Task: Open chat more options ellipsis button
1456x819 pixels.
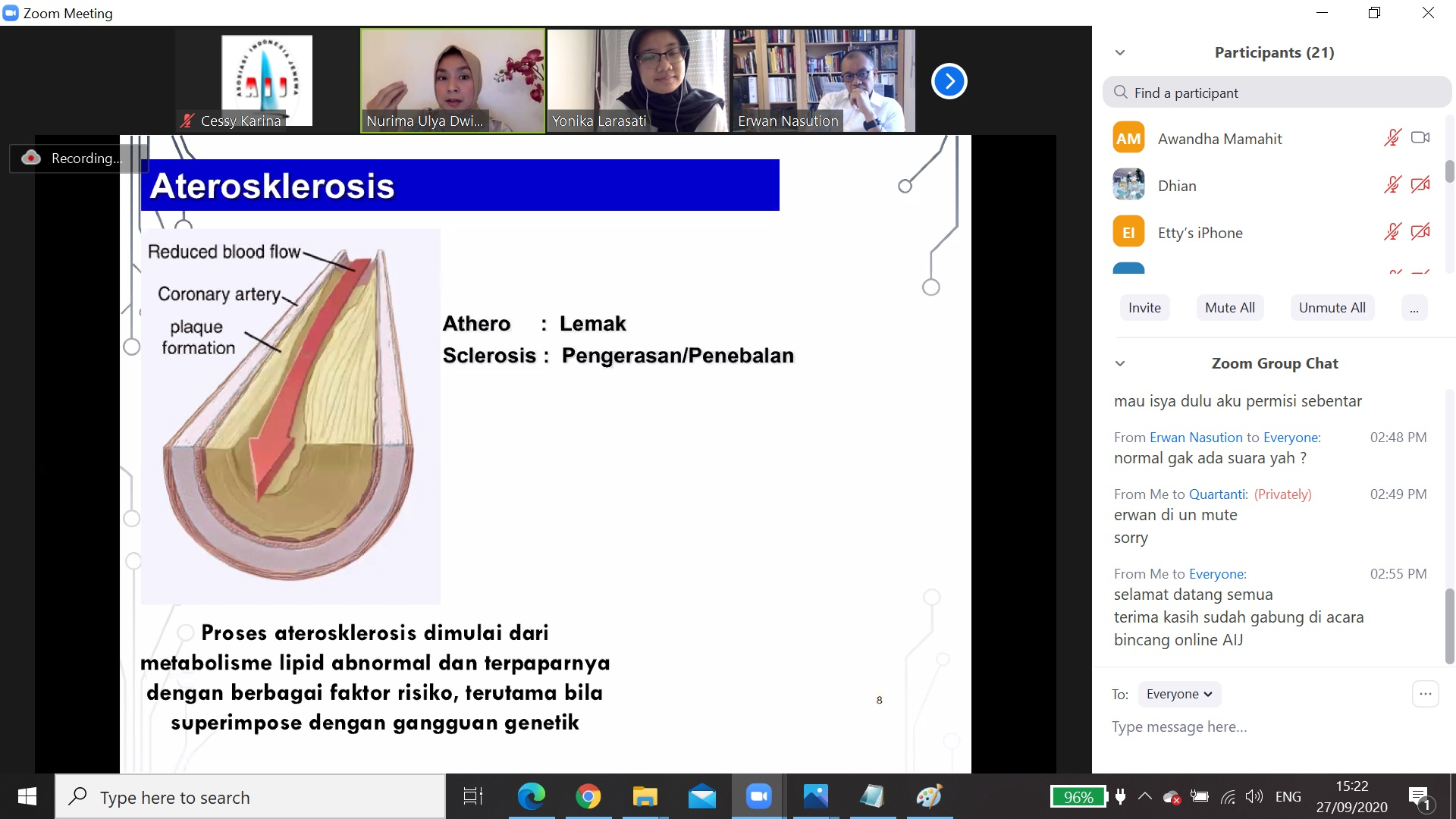Action: 1425,694
